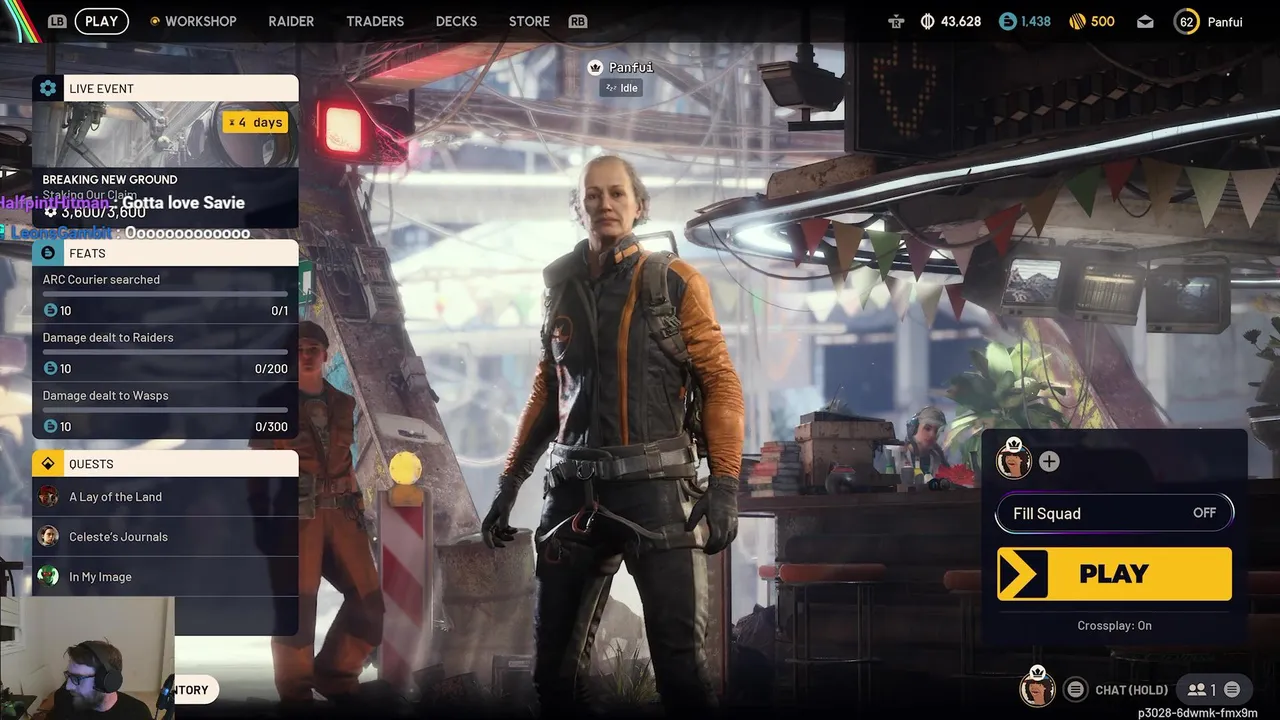Viewport: 1280px width, 720px height.
Task: Click the cred reward icon under Damage to Wasps
Action: click(50, 427)
